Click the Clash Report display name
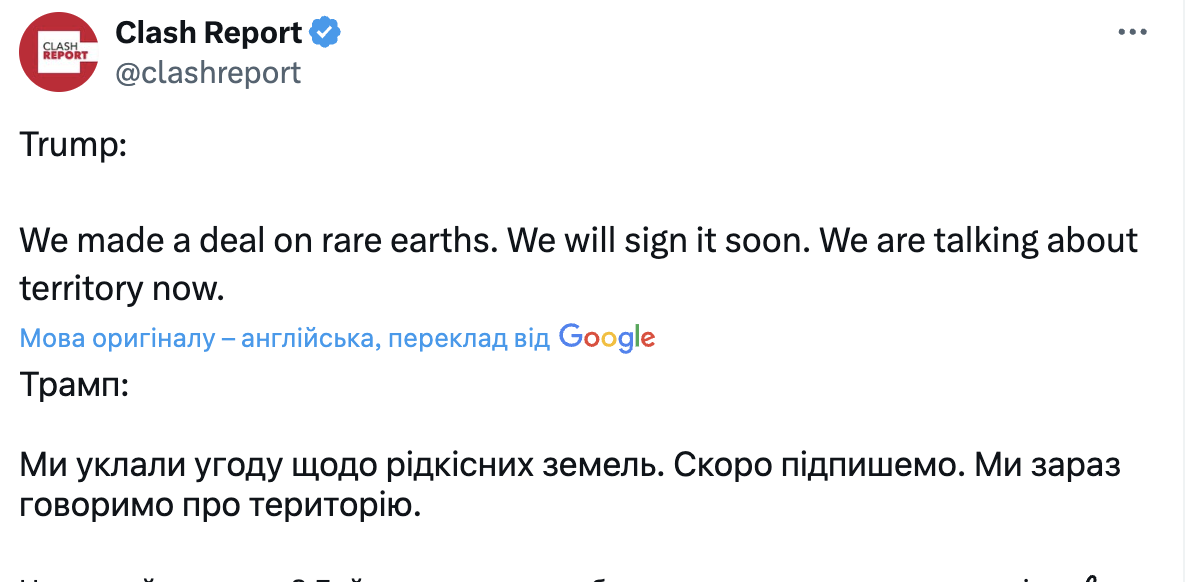This screenshot has height=582, width=1188. point(208,33)
